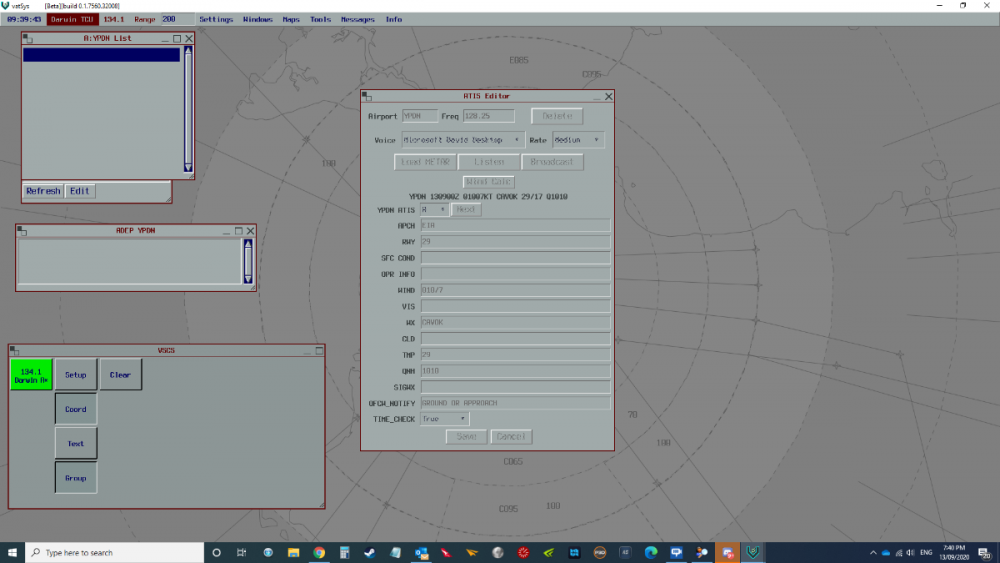Viewport: 1000px width, 563px height.
Task: Open the Windows Start menu
Action: coord(12,552)
